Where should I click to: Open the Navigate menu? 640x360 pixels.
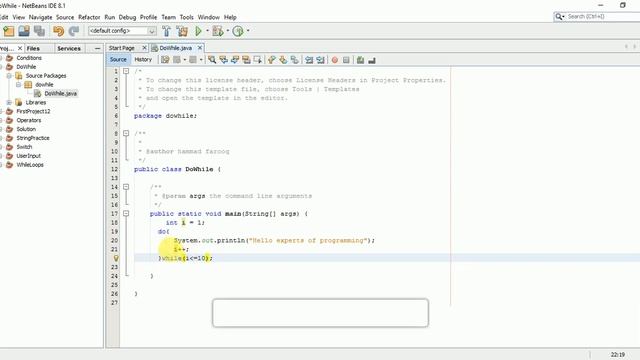pos(40,17)
